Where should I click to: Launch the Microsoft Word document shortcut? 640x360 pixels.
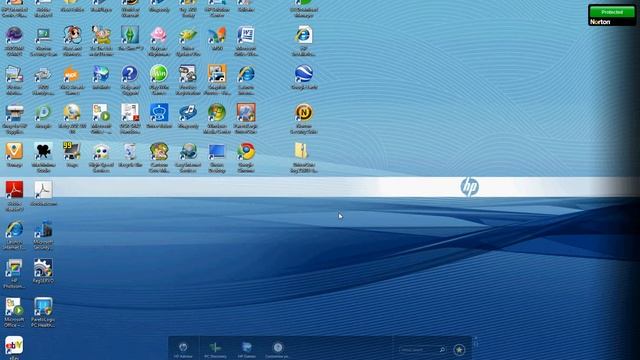coord(246,36)
